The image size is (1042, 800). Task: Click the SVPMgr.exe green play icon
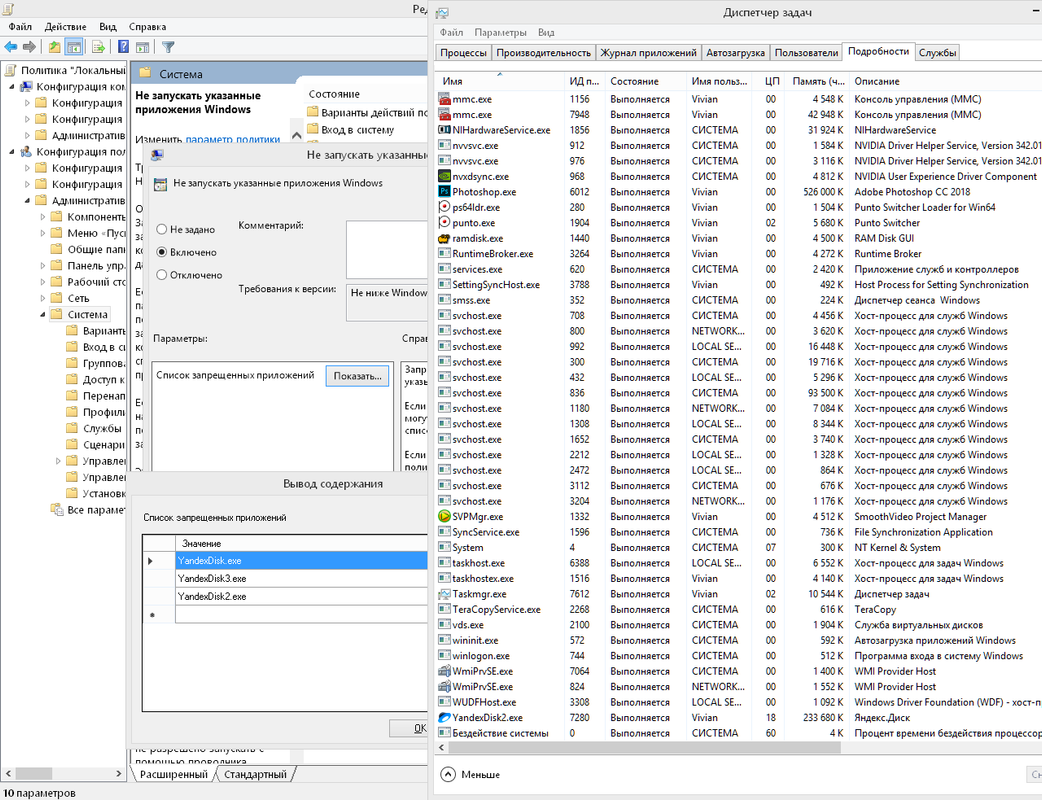point(445,516)
